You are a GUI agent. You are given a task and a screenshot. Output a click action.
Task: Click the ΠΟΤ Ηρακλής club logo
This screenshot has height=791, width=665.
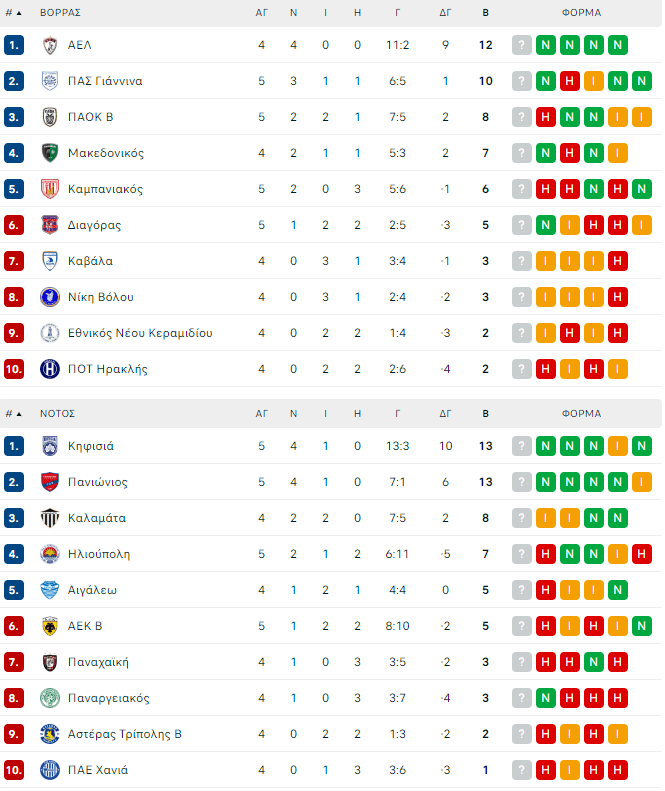click(x=50, y=369)
